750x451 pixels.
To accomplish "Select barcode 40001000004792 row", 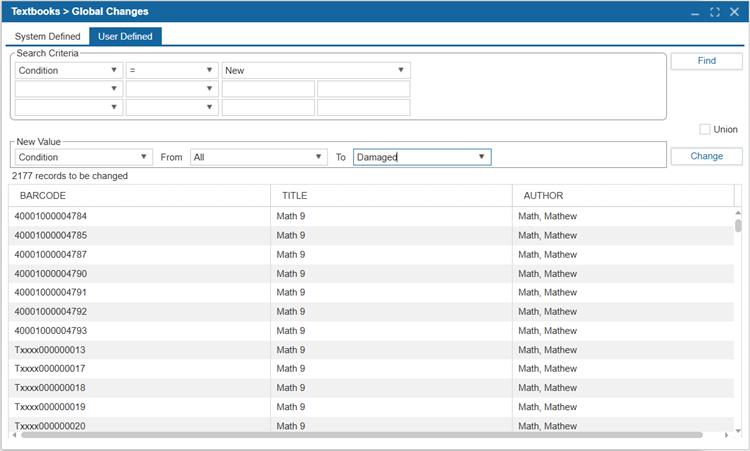I will click(371, 311).
